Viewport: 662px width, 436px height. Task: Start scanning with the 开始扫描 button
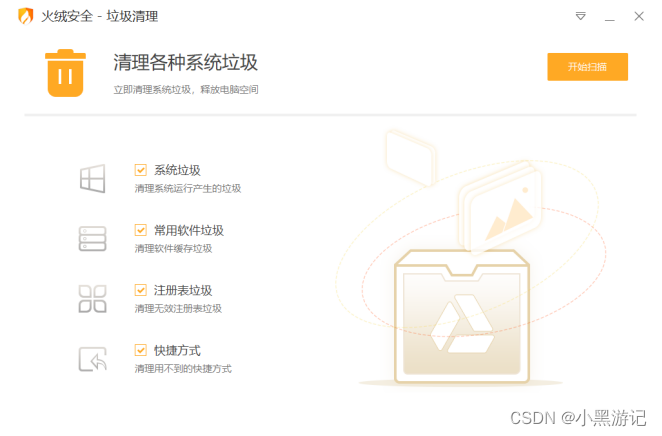pyautogui.click(x=588, y=67)
